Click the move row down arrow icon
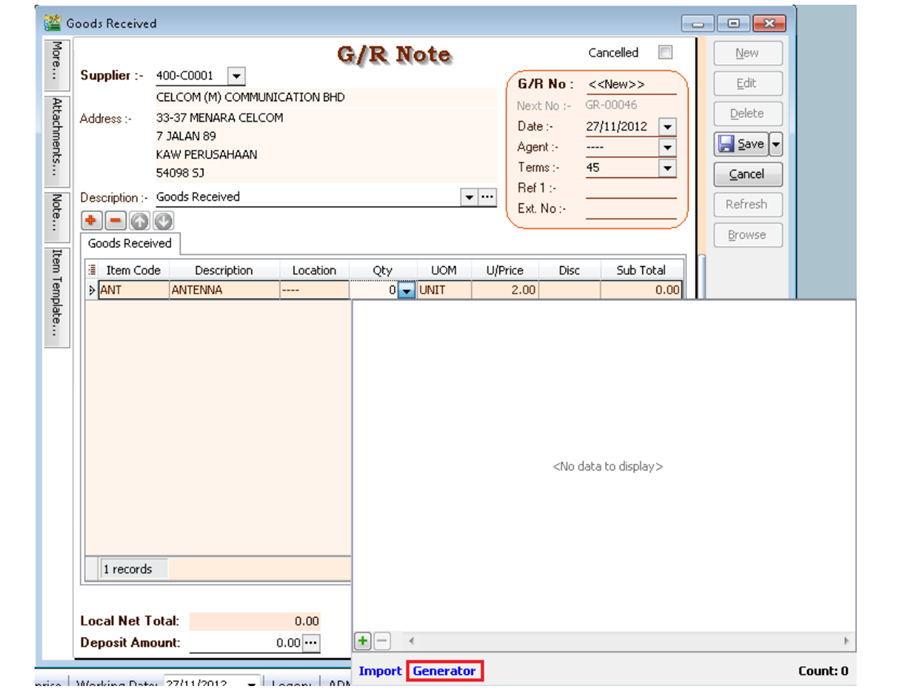 point(163,221)
